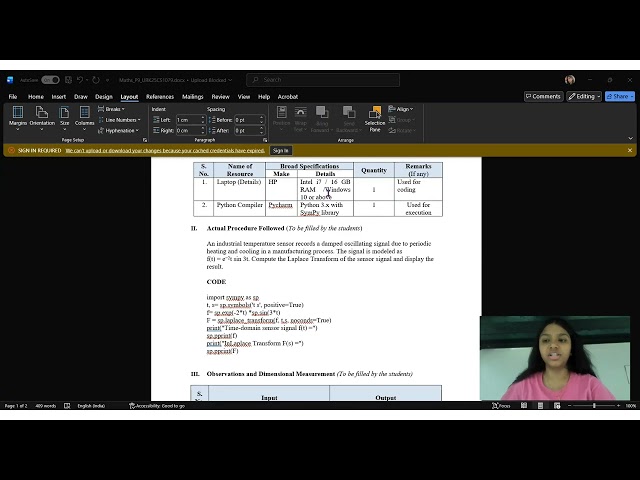The height and width of the screenshot is (480, 640).
Task: Open the Paragraph dialog launcher
Action: point(265,140)
